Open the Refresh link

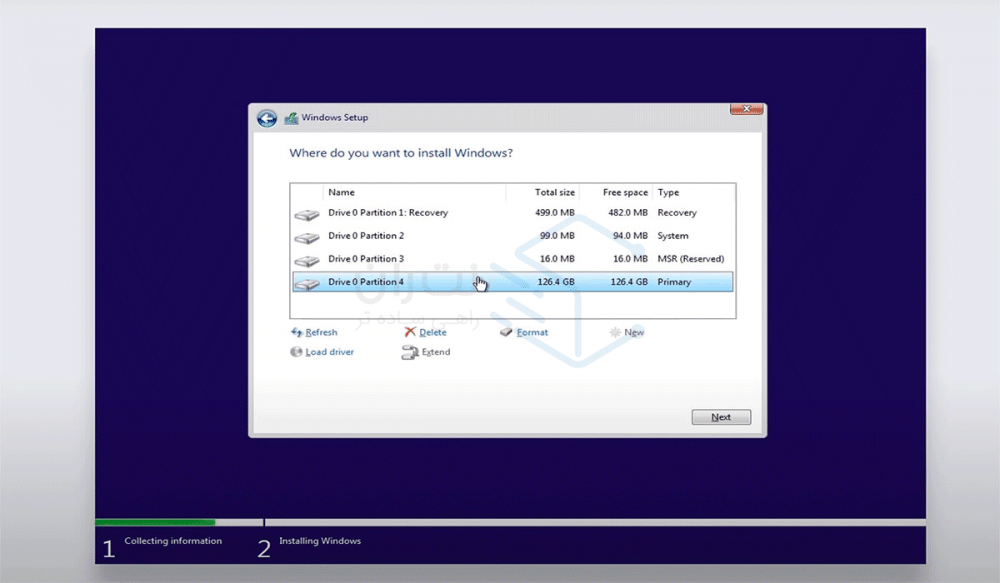pos(321,332)
